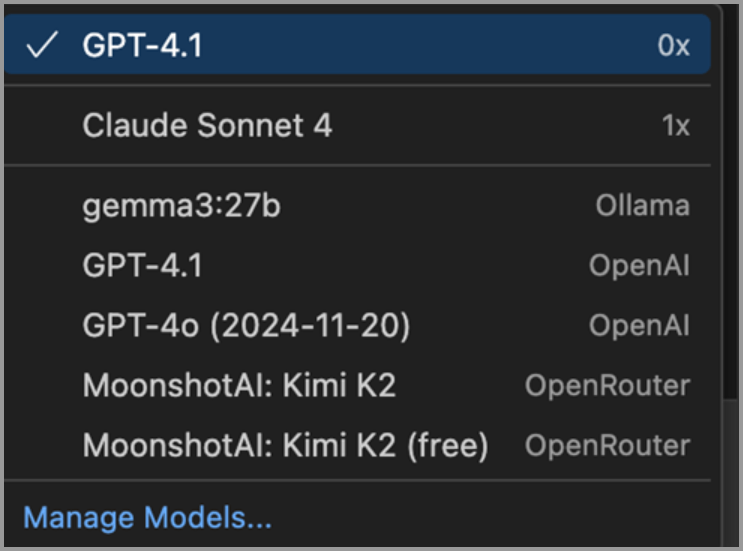Select the GPT-4o (2024-11-20) model
Screen dimensions: 743x551
246,325
